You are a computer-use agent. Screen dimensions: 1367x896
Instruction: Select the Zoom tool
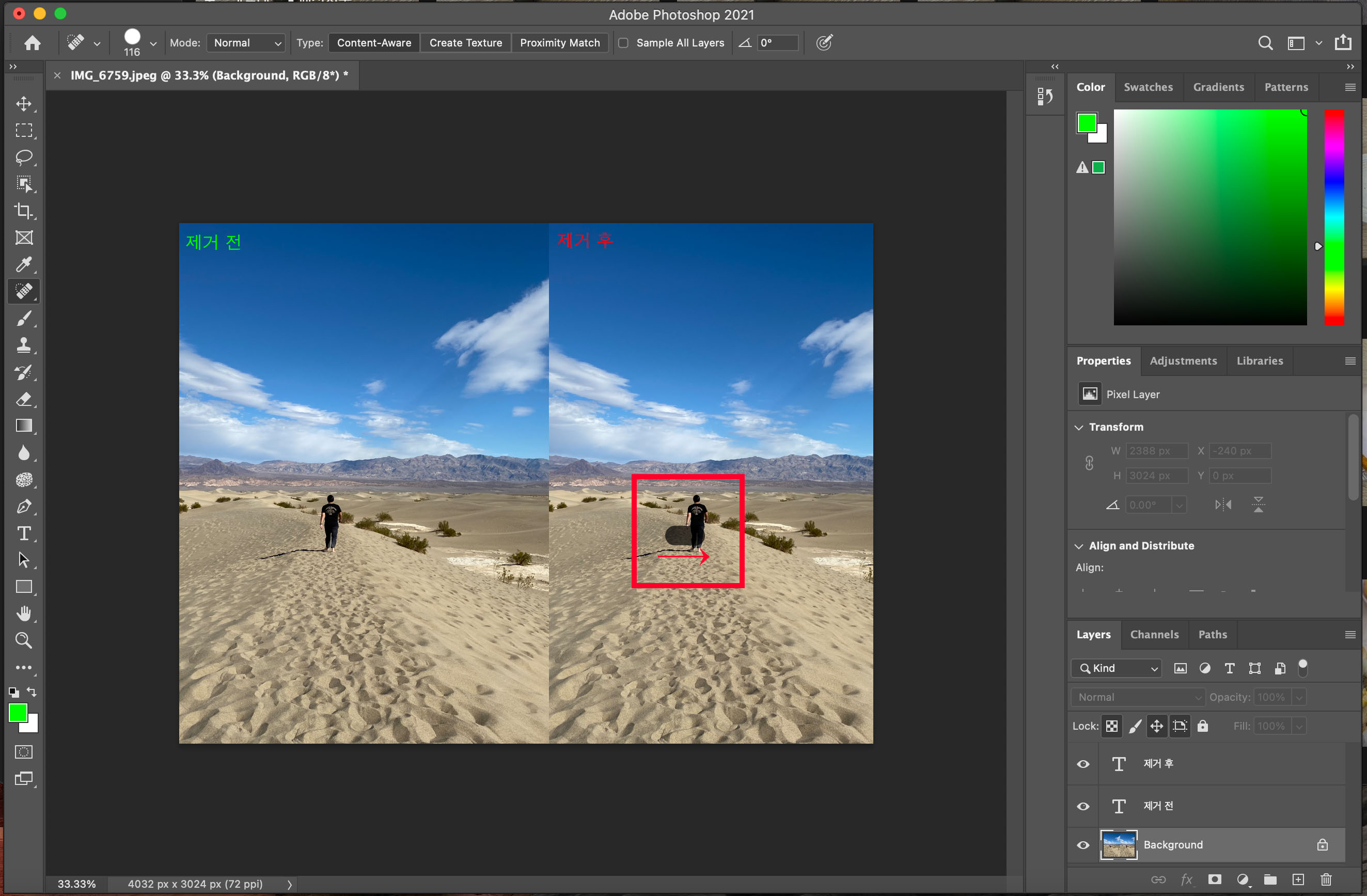click(24, 640)
